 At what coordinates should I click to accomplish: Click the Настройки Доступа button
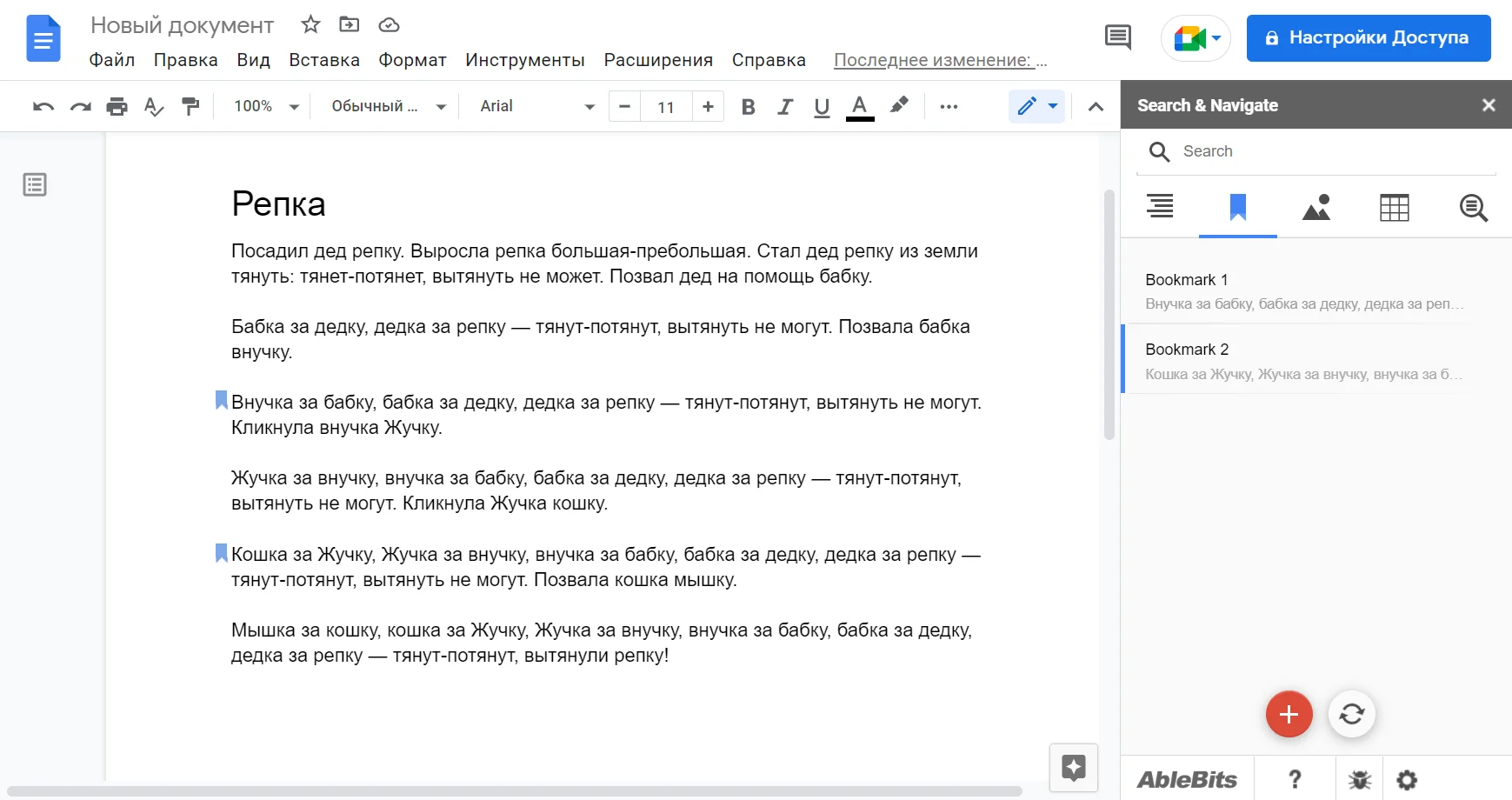tap(1368, 38)
